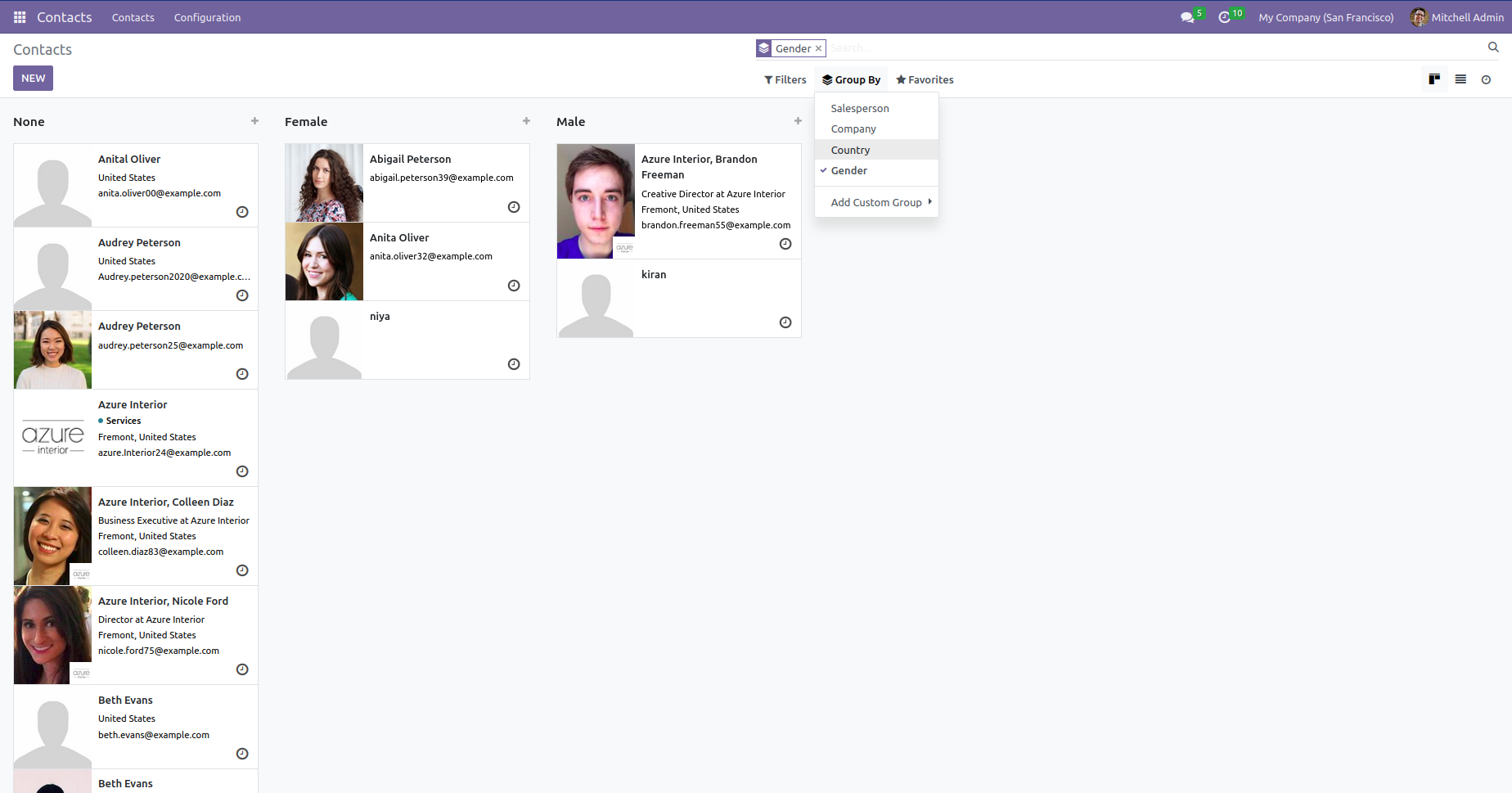Open the apps grid menu icon
This screenshot has width=1512, height=793.
click(20, 17)
